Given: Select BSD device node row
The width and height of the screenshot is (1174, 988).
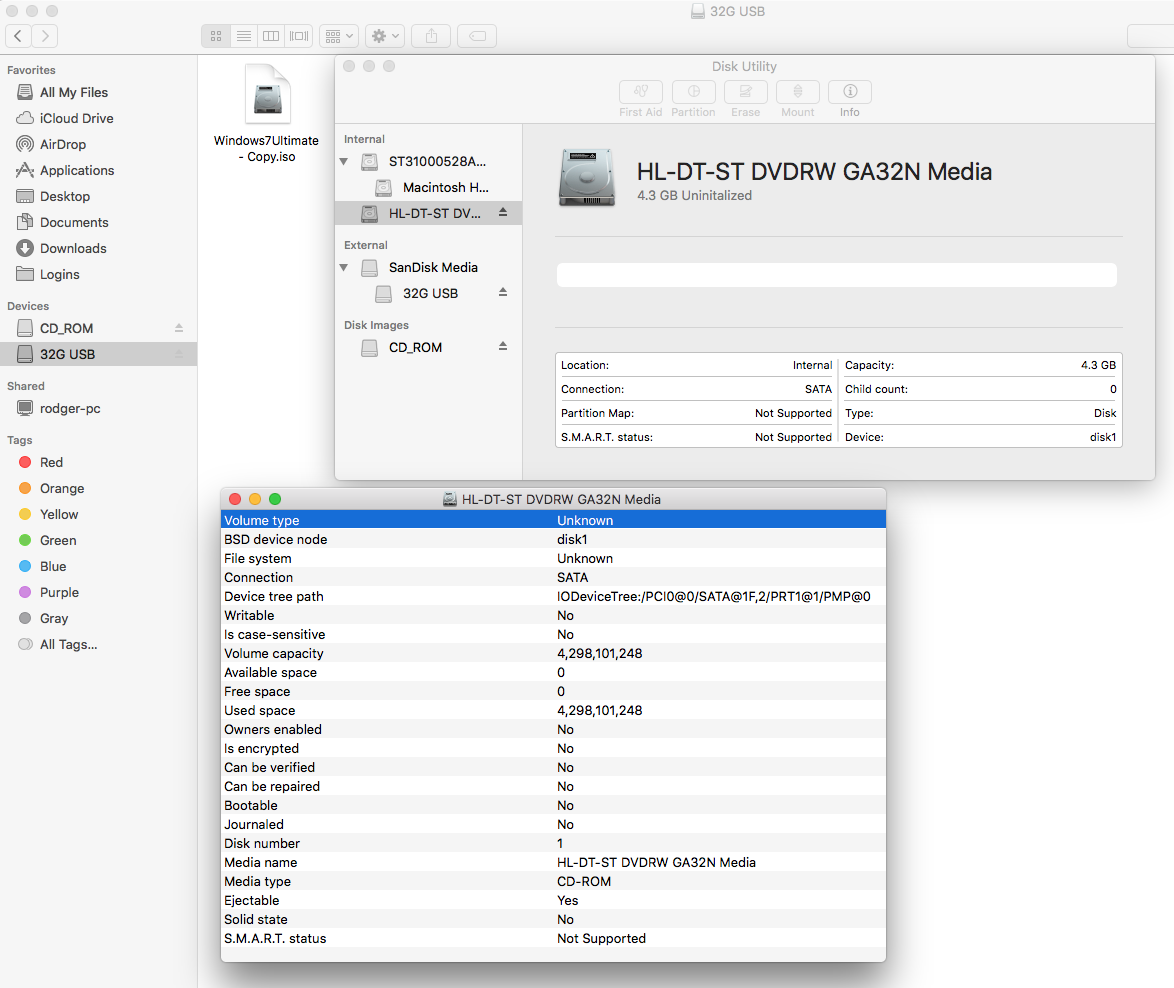Looking at the screenshot, I should (553, 539).
